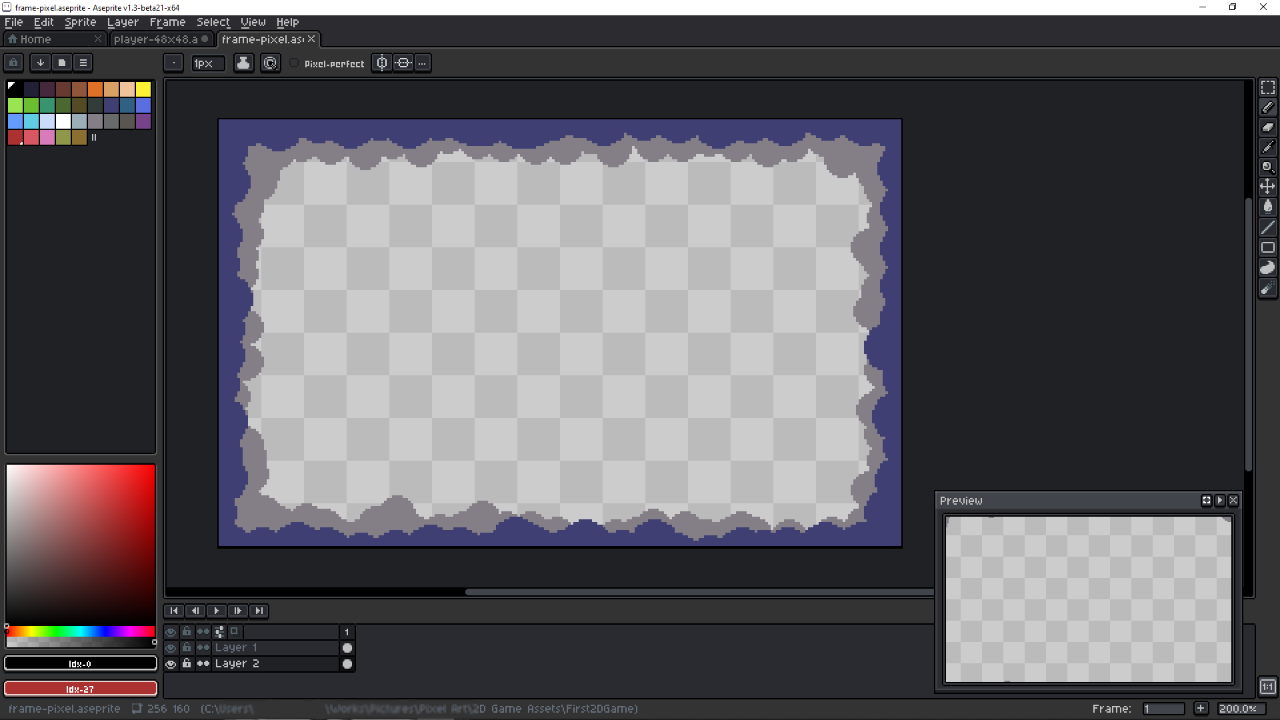Click the idx-0 background color button

[x=80, y=663]
